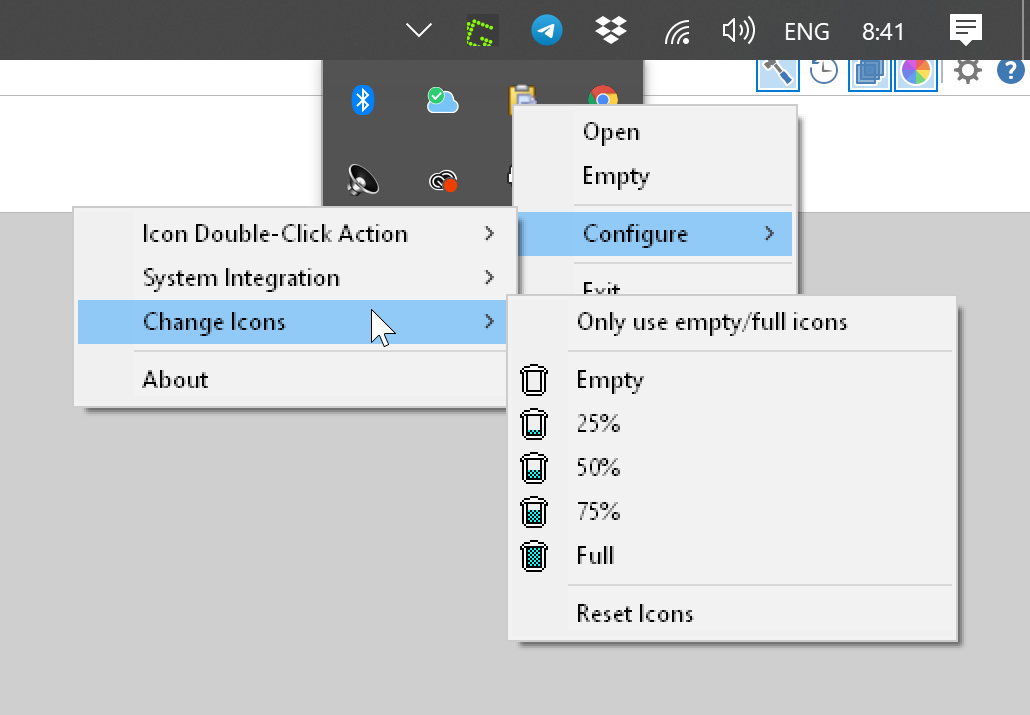The image size is (1030, 715).
Task: Change the 75% bin icon entry
Action: 732,512
